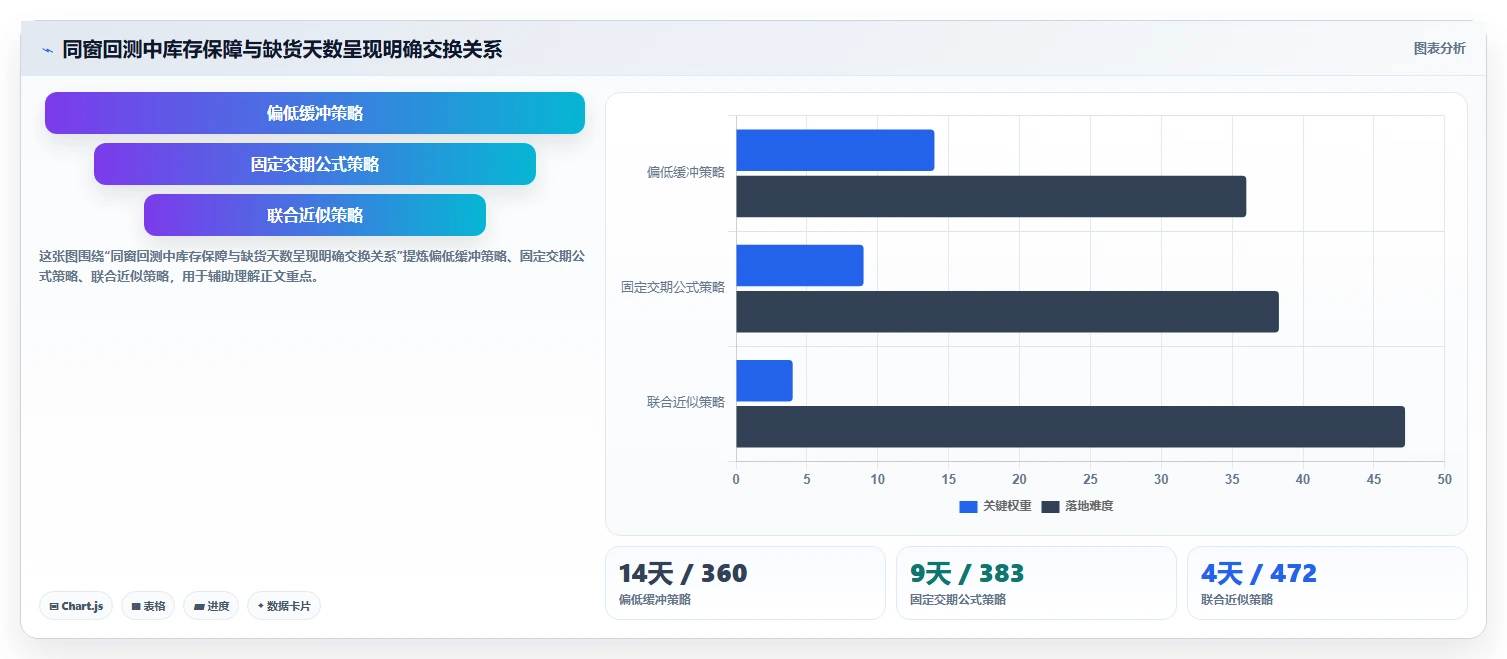The image size is (1507, 659).
Task: Click the 固定交期公式策略 chart axis label
Action: coord(673,287)
